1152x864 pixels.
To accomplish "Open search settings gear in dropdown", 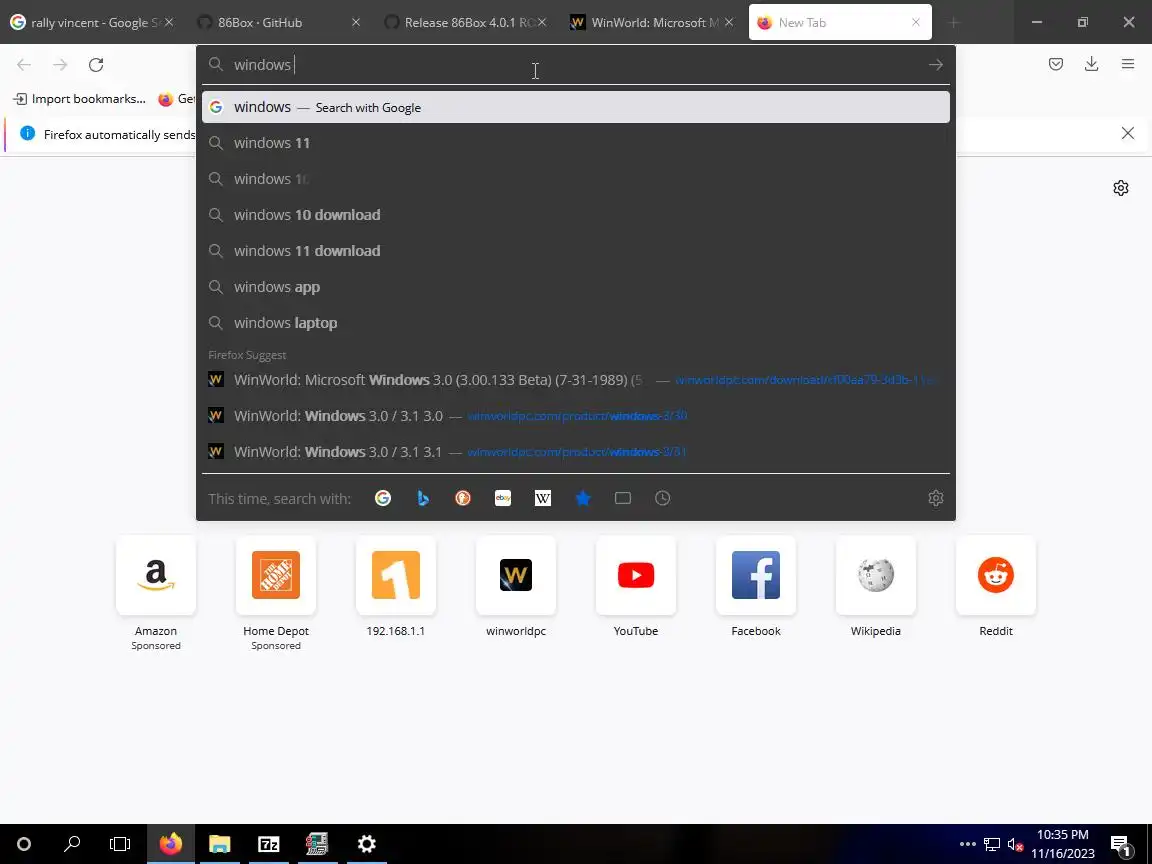I will [935, 498].
